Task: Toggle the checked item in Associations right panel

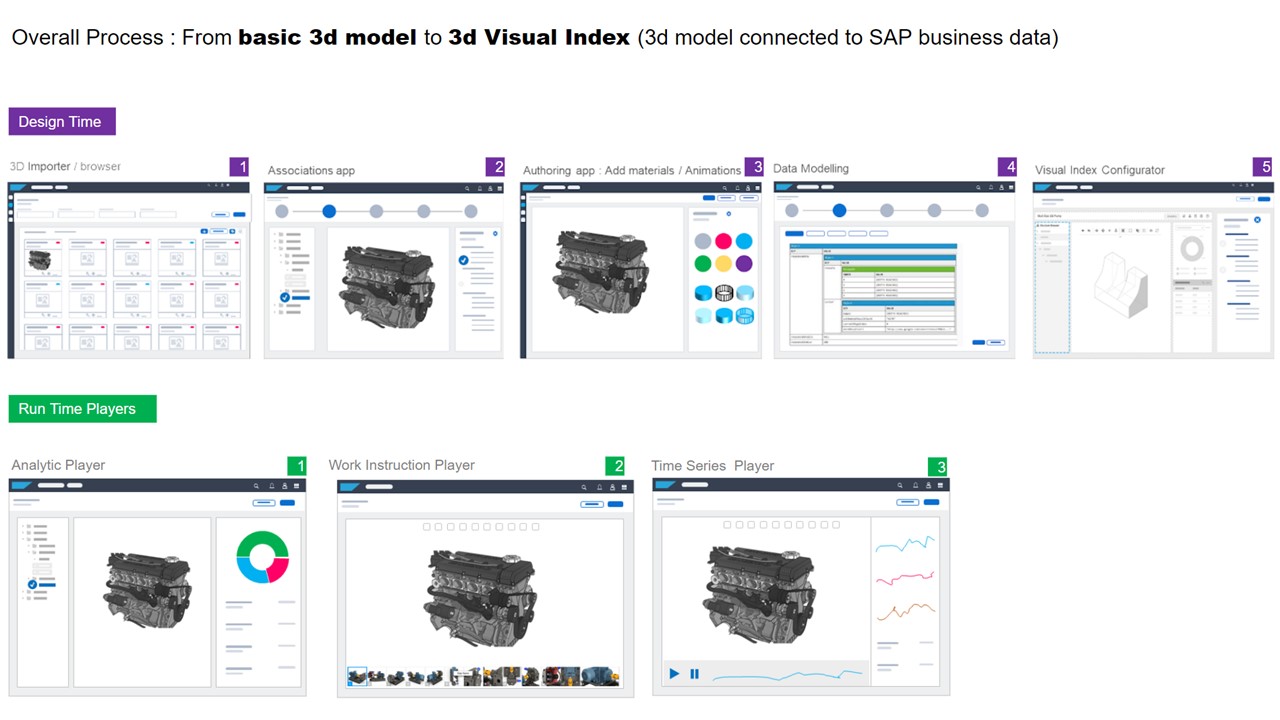Action: point(463,260)
